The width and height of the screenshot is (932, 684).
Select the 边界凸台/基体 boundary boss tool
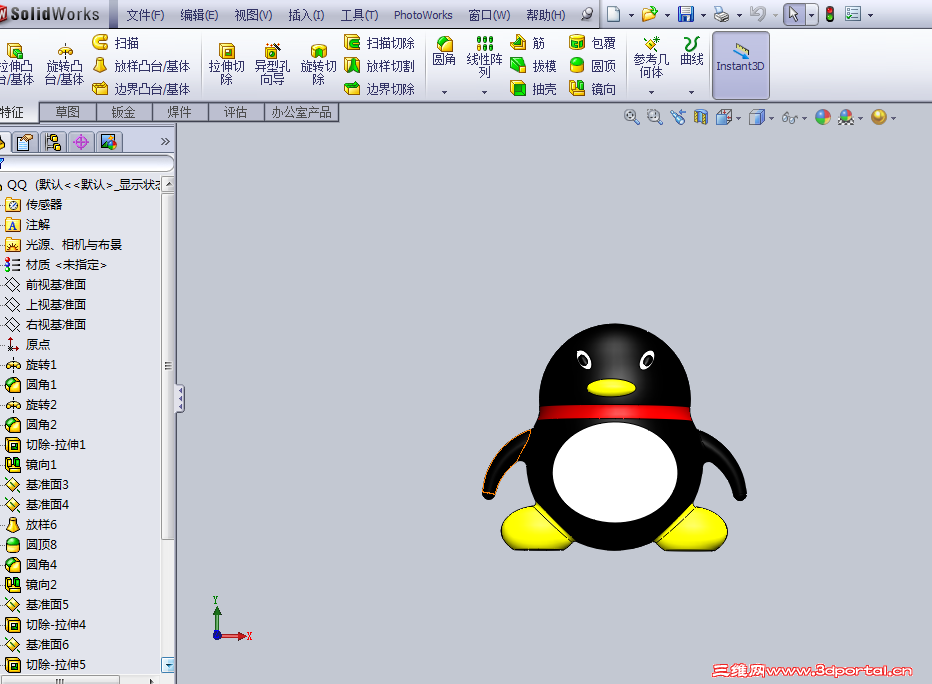coord(141,89)
